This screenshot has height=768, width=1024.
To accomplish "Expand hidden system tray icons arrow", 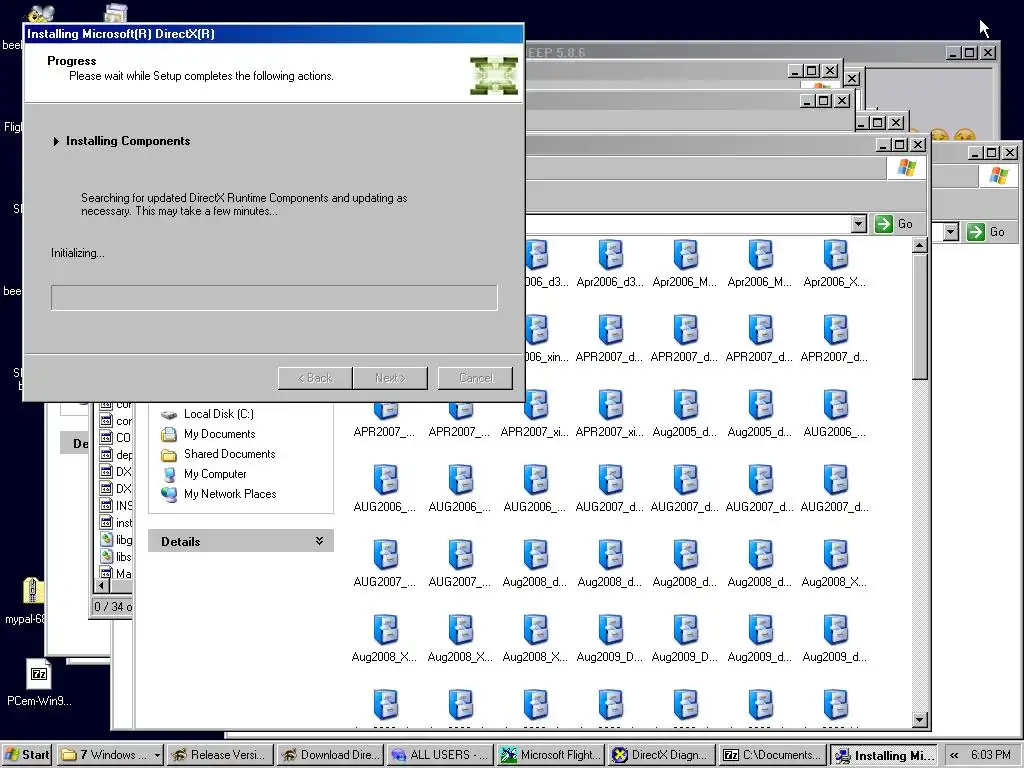I will pyautogui.click(x=954, y=756).
